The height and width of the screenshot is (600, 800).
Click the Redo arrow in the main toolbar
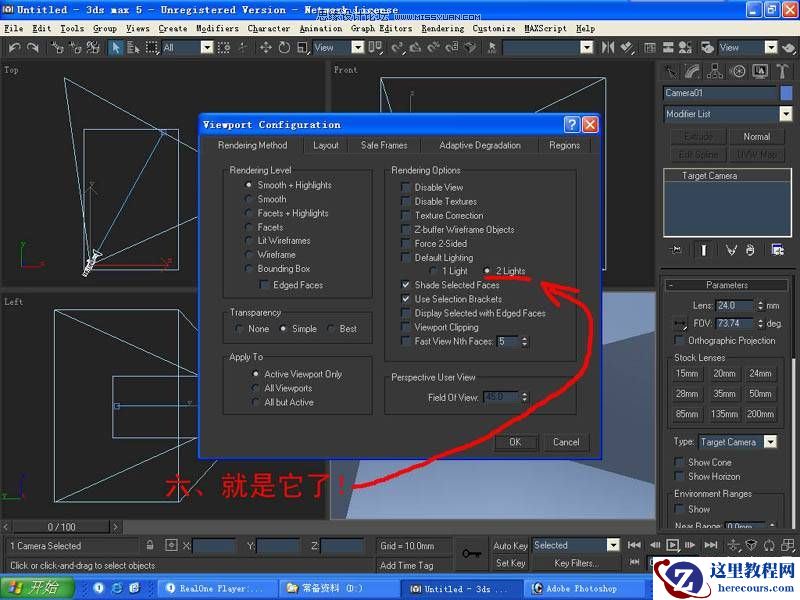tap(33, 48)
